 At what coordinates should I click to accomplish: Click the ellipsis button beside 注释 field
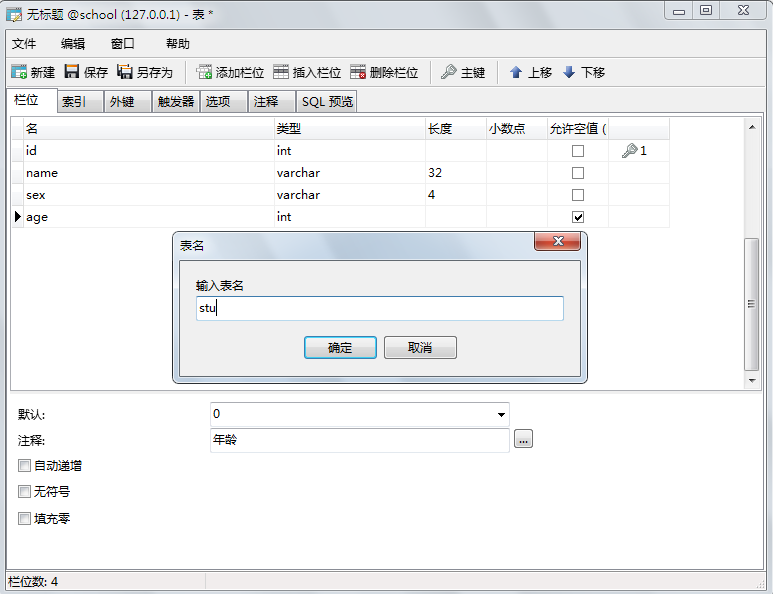[x=523, y=439]
